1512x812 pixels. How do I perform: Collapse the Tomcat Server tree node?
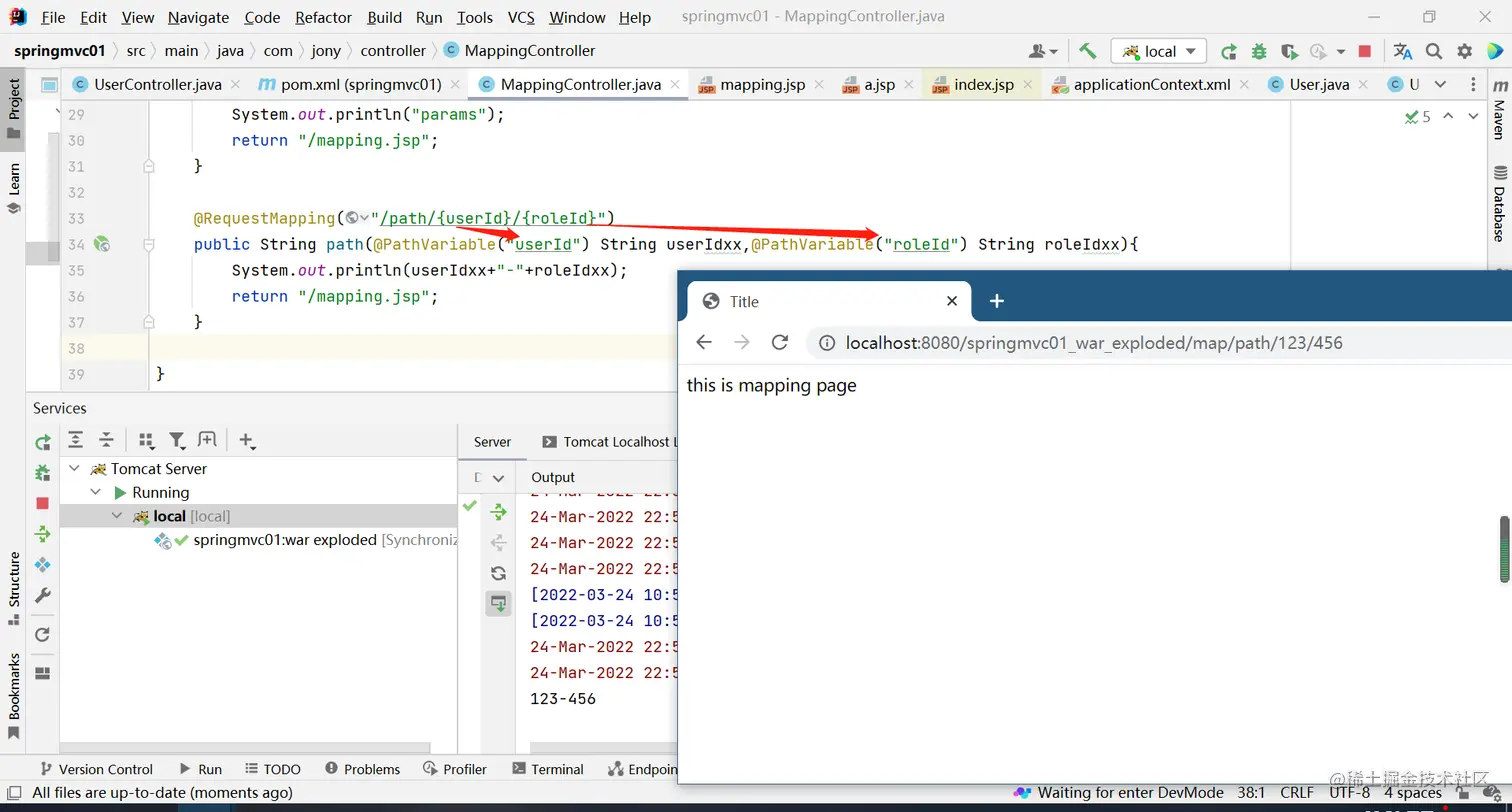tap(75, 468)
